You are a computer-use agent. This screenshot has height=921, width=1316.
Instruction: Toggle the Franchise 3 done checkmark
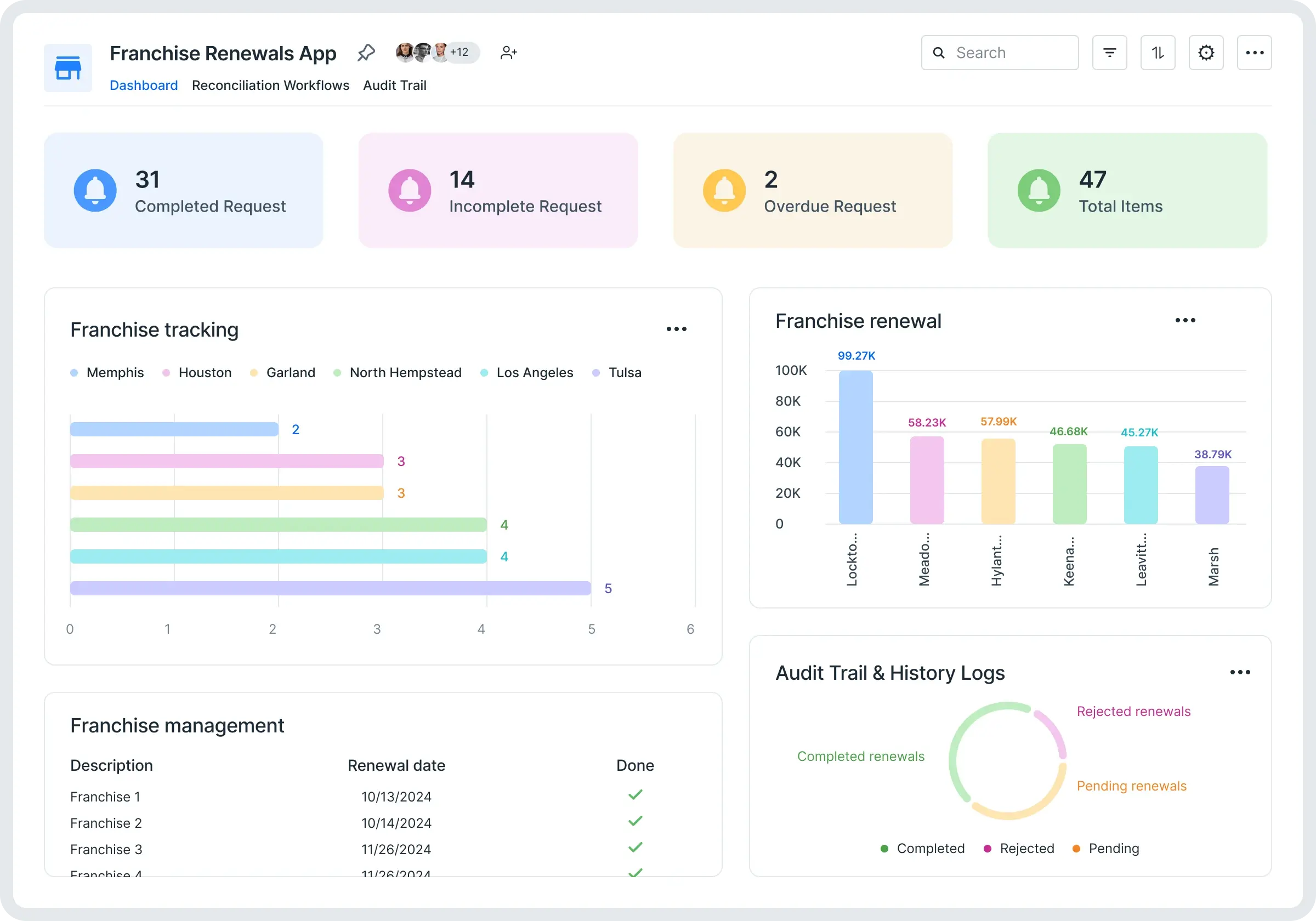coord(634,848)
